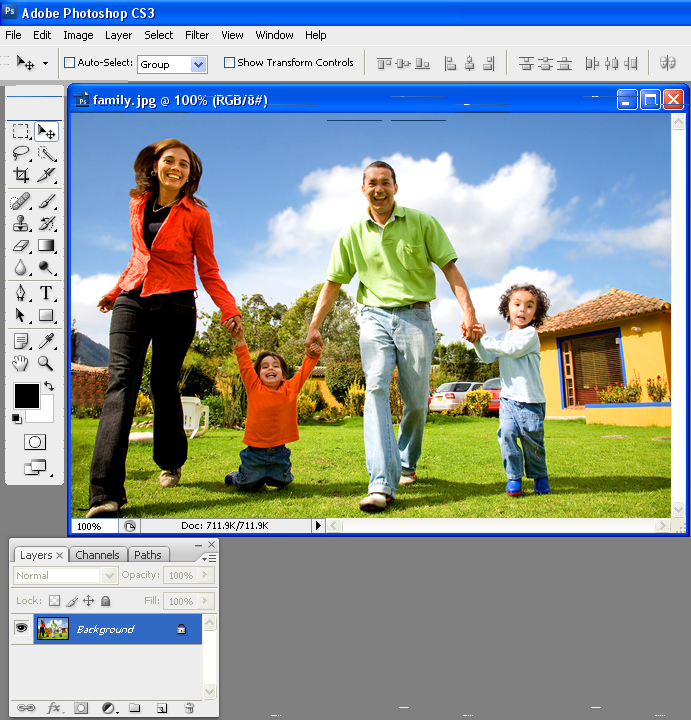Open the Group auto-select dropdown
Image resolution: width=691 pixels, height=720 pixels.
click(x=198, y=64)
